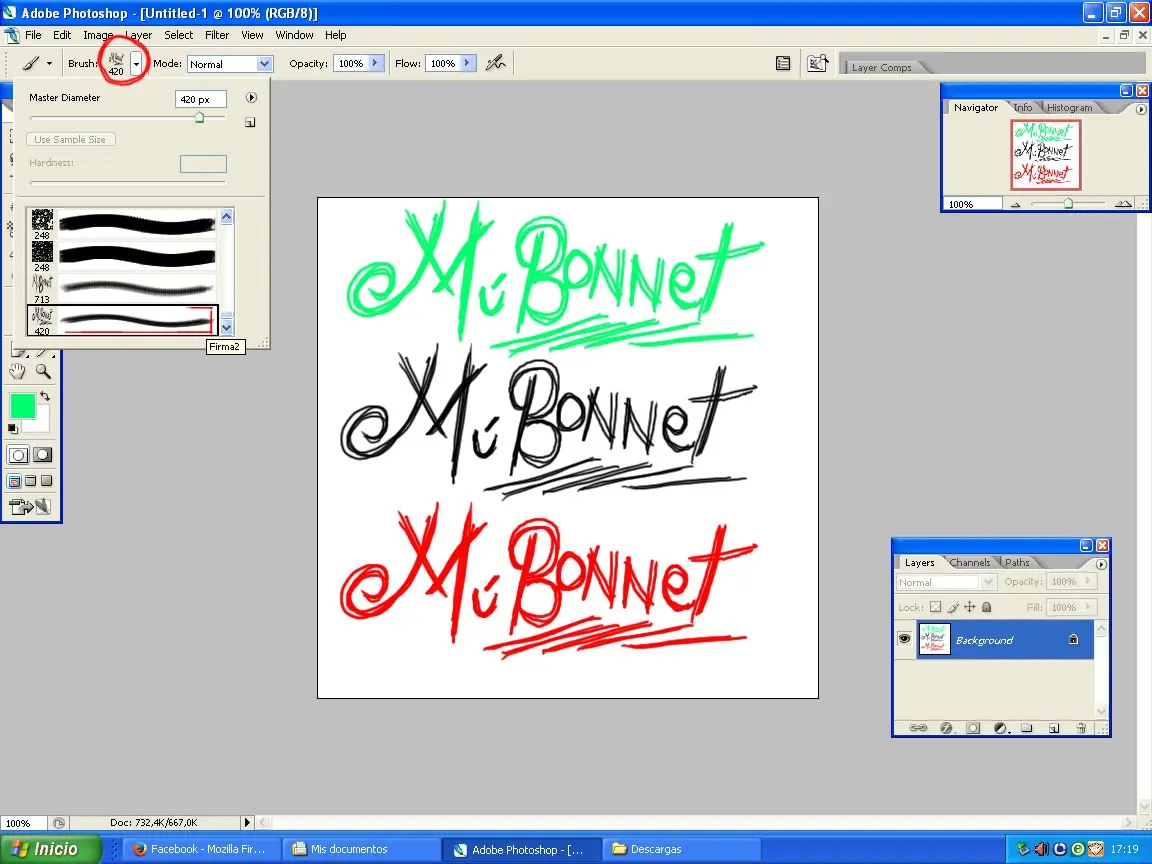Add a layer style with the f icon
The width and height of the screenshot is (1152, 864).
pyautogui.click(x=947, y=728)
